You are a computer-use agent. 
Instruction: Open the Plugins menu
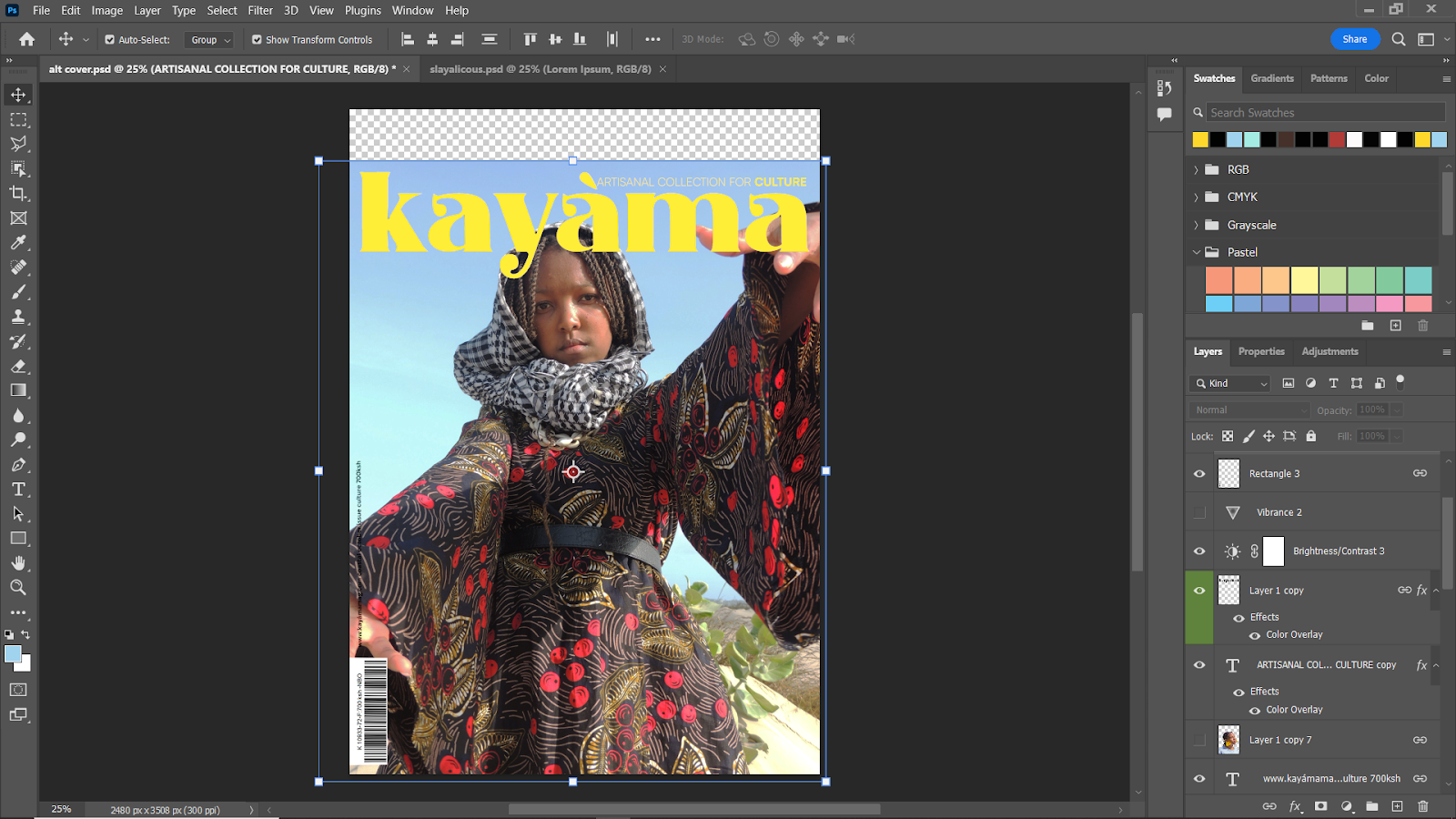pyautogui.click(x=363, y=11)
